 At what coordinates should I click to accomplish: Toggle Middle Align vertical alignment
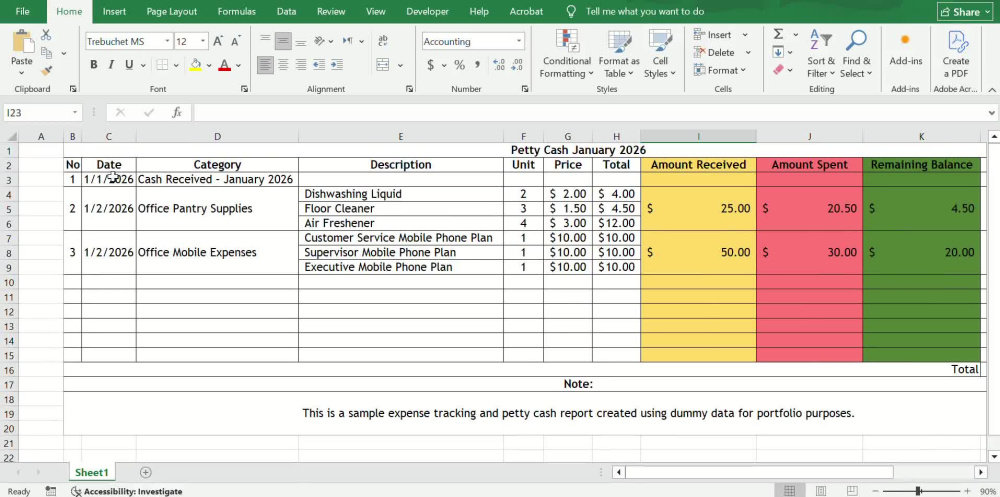click(284, 41)
